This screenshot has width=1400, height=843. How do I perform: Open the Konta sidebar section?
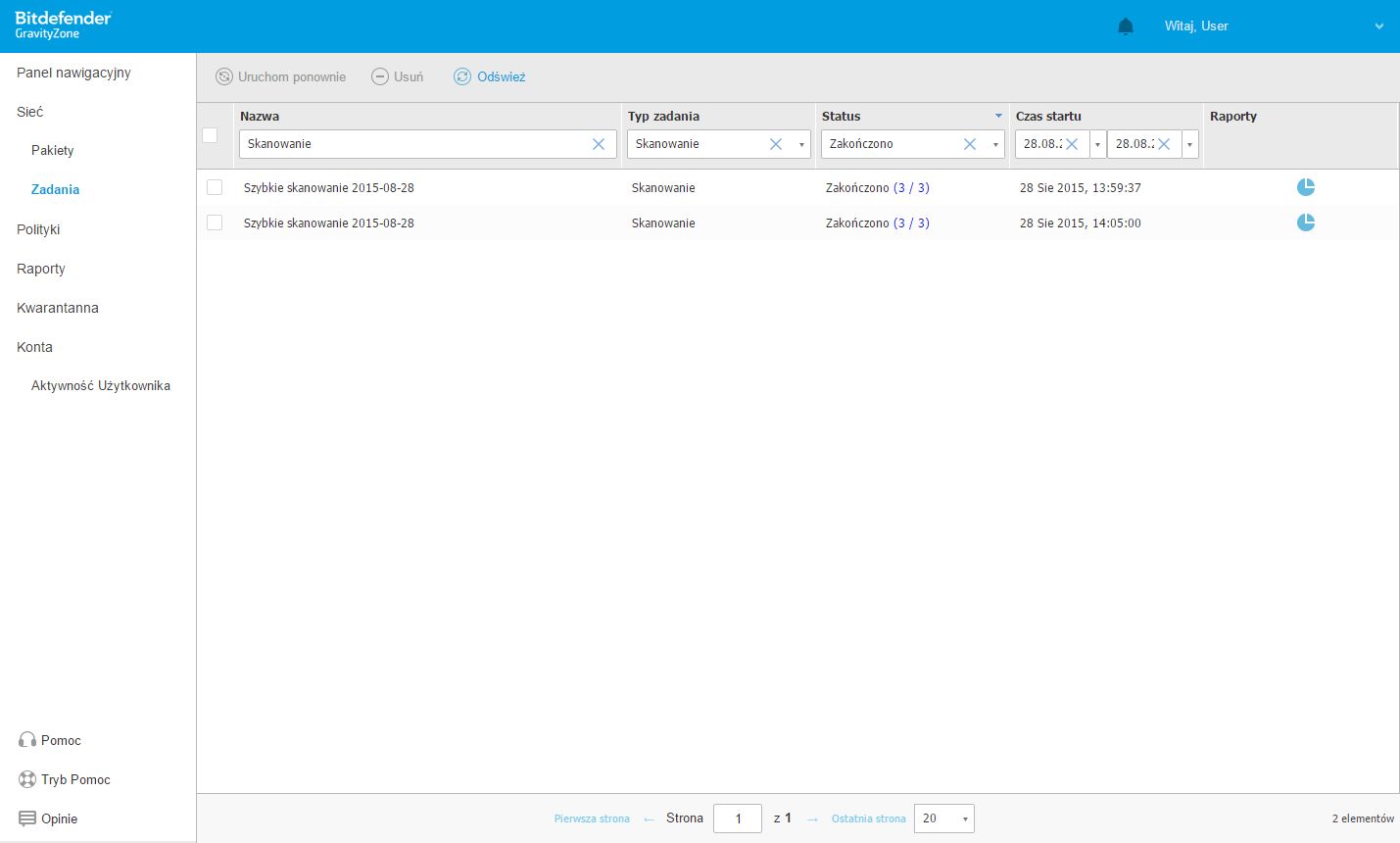[x=34, y=347]
